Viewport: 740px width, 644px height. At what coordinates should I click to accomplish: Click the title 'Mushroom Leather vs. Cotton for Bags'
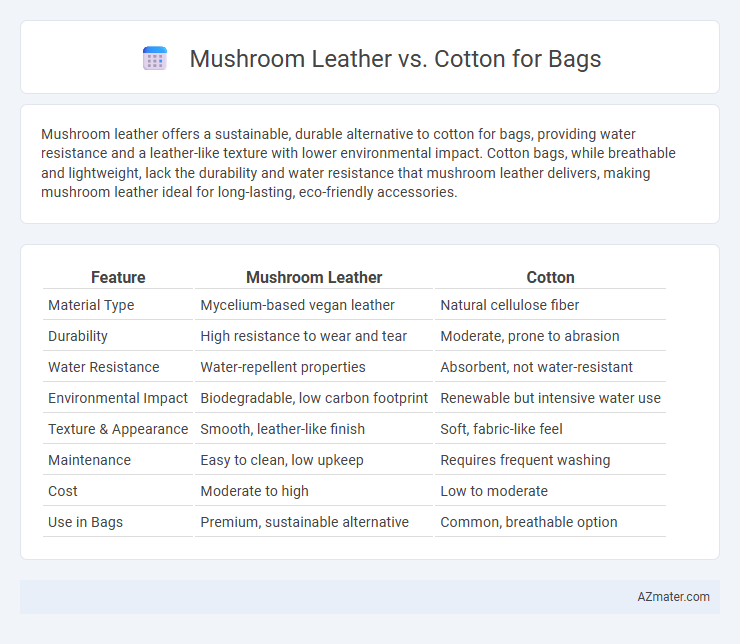point(395,59)
